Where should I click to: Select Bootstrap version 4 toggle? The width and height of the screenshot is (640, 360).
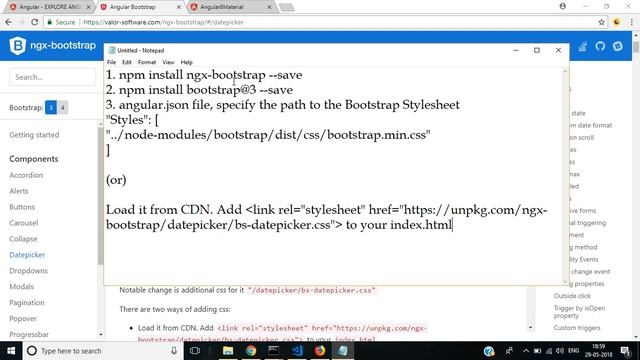coord(62,107)
